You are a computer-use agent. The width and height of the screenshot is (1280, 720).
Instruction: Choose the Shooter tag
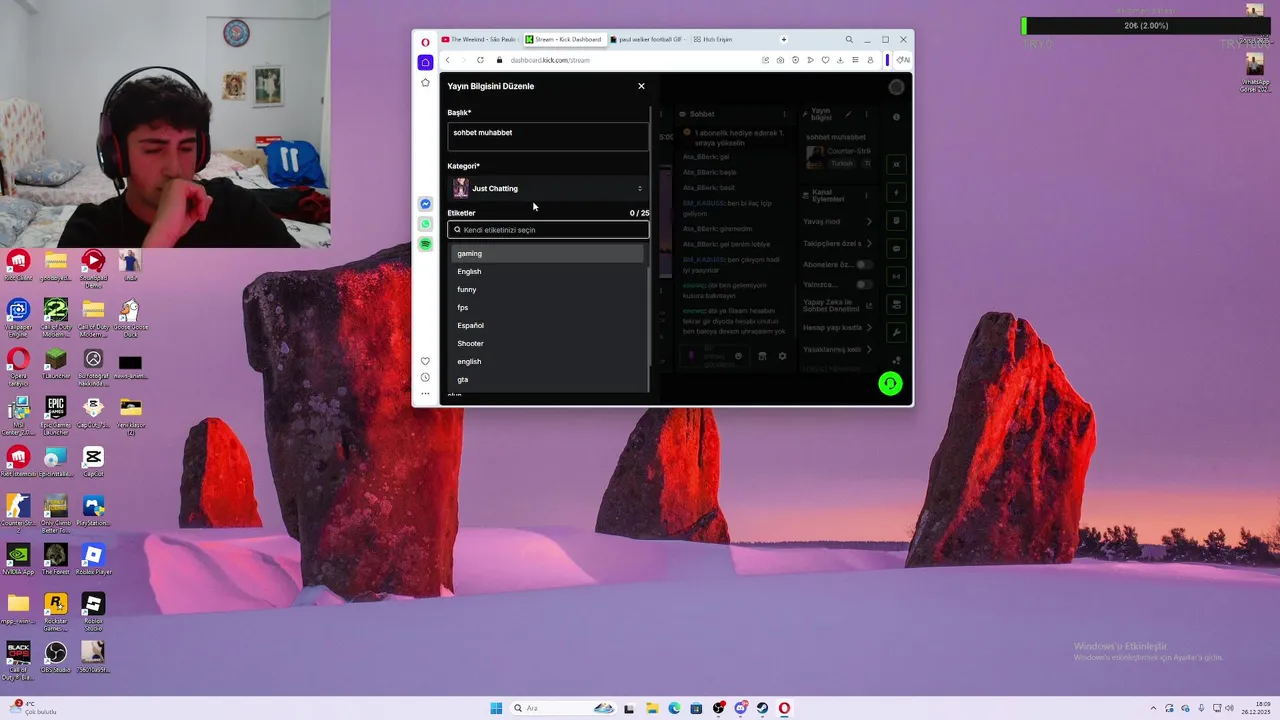546,344
